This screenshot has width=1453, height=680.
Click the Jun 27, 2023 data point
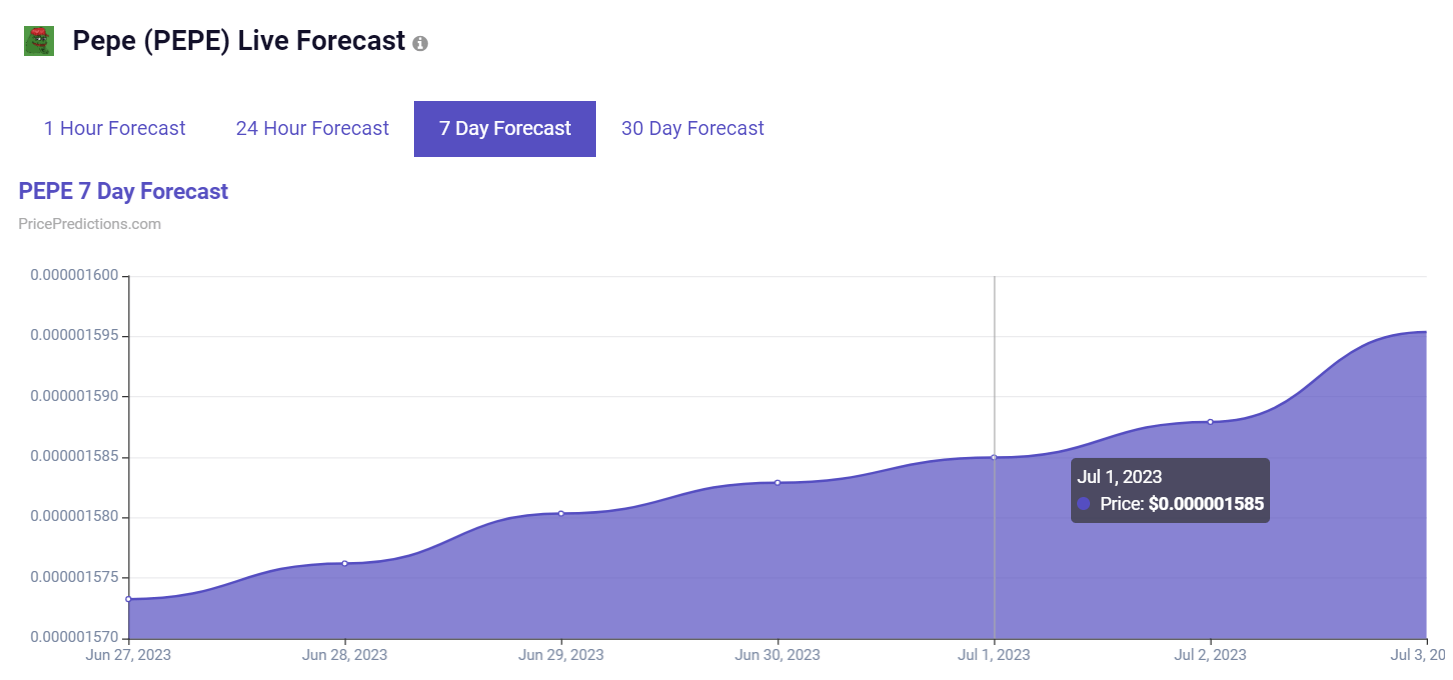(x=128, y=599)
